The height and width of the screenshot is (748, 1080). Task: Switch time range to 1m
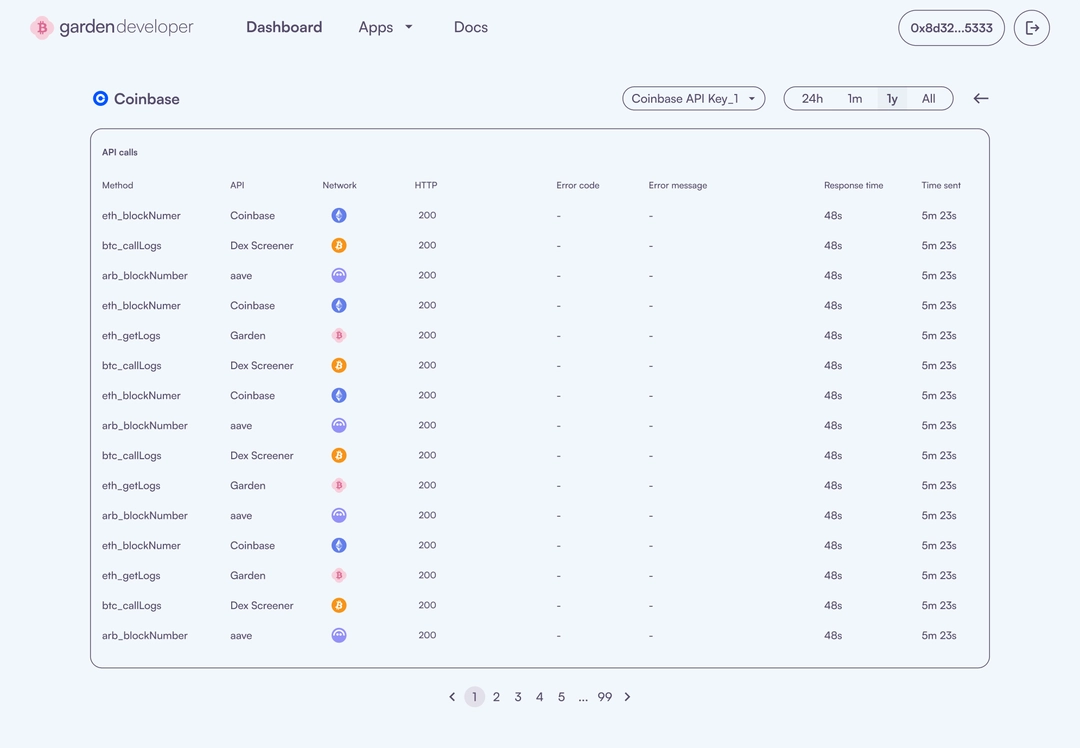click(855, 98)
